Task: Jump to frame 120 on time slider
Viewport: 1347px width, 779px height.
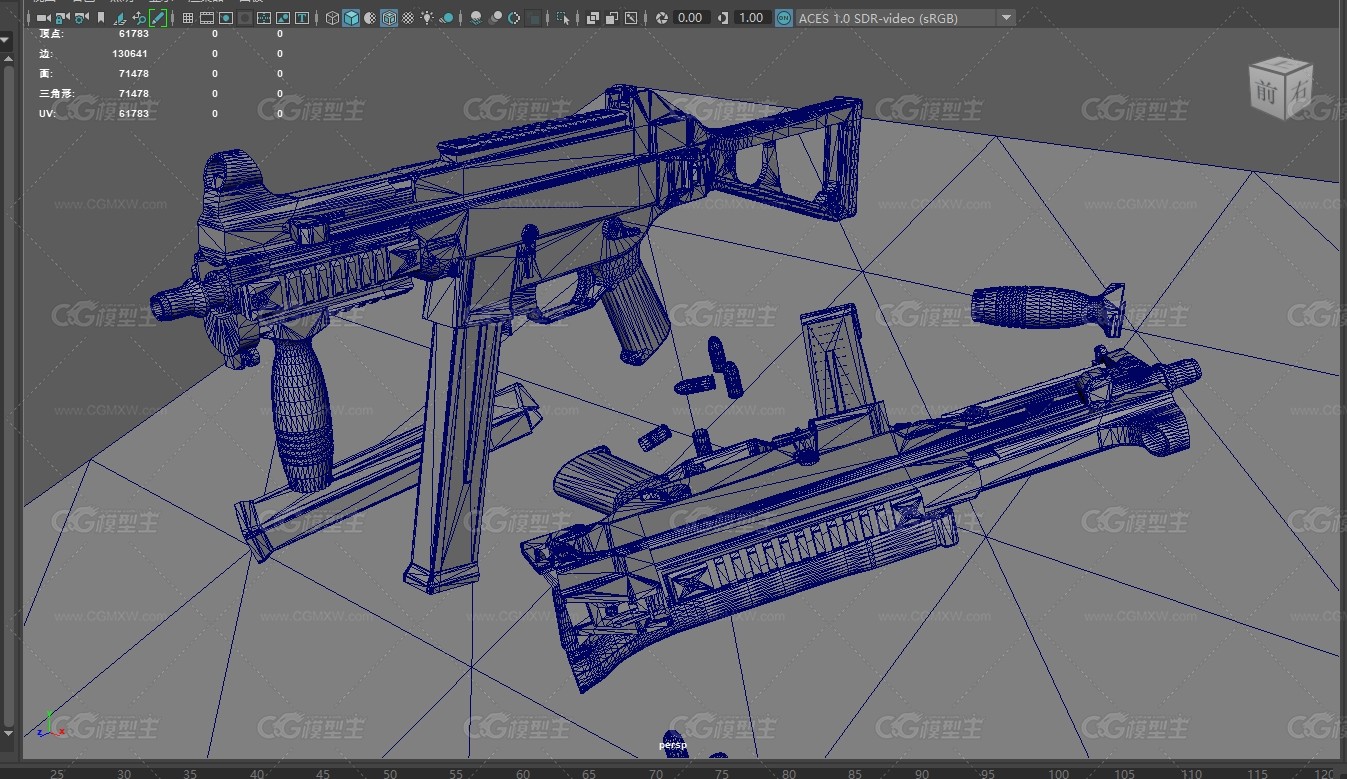Action: pos(1324,773)
